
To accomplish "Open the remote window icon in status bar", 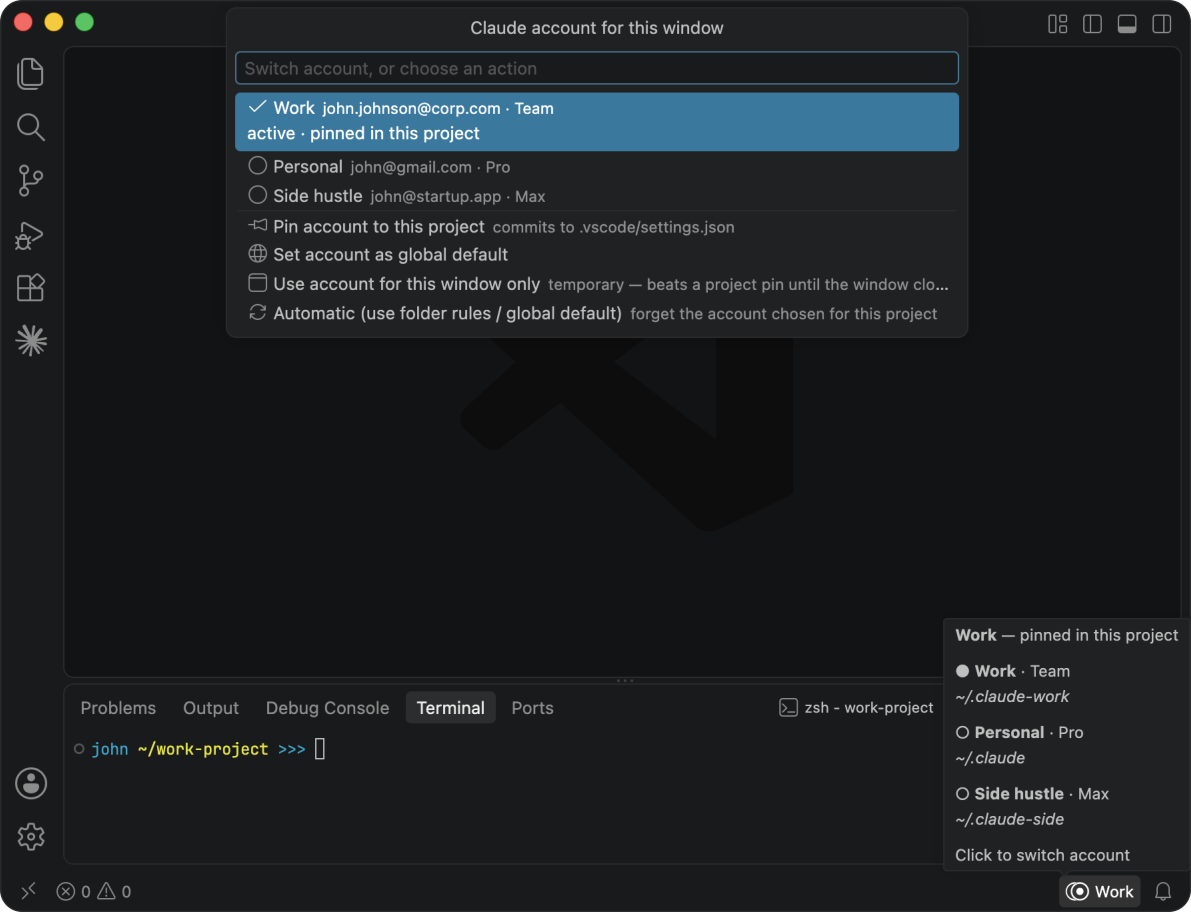I will coord(28,891).
